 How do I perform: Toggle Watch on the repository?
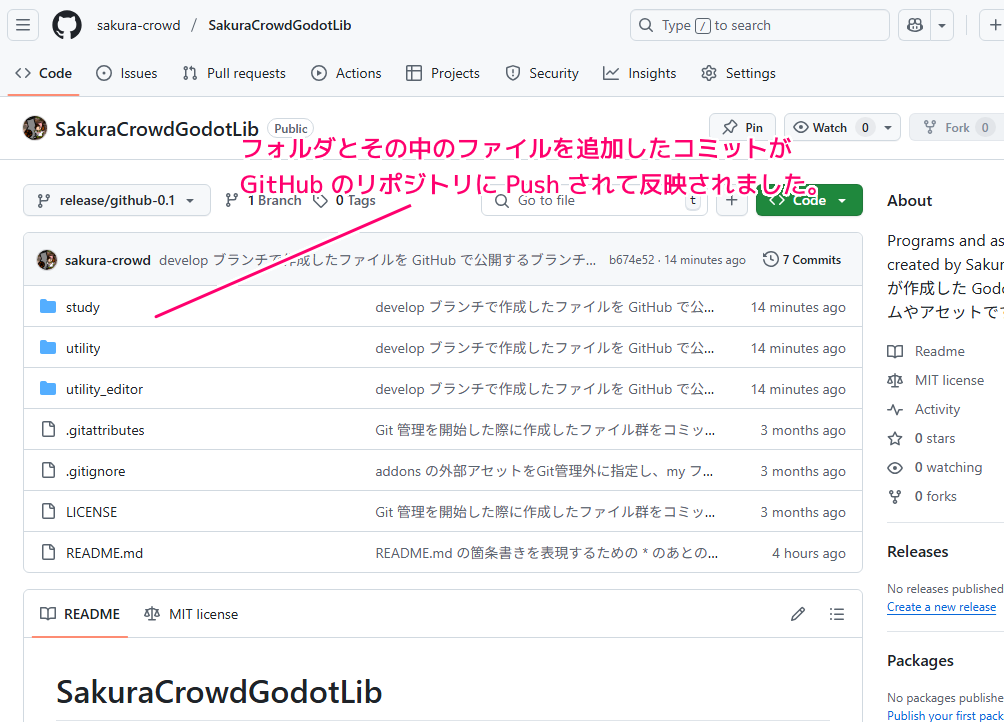[830, 128]
